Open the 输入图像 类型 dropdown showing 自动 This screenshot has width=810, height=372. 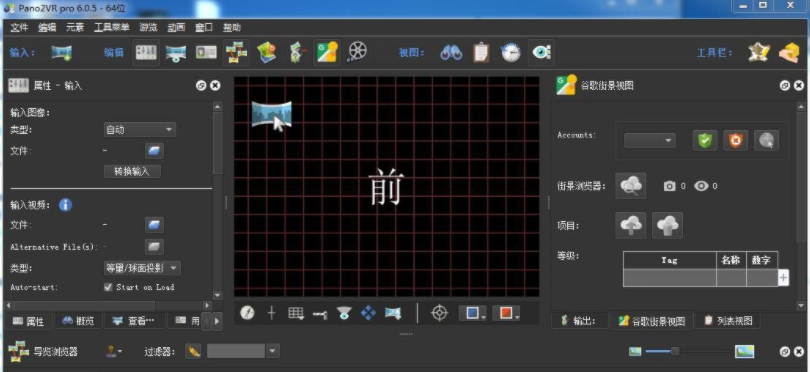[x=139, y=130]
